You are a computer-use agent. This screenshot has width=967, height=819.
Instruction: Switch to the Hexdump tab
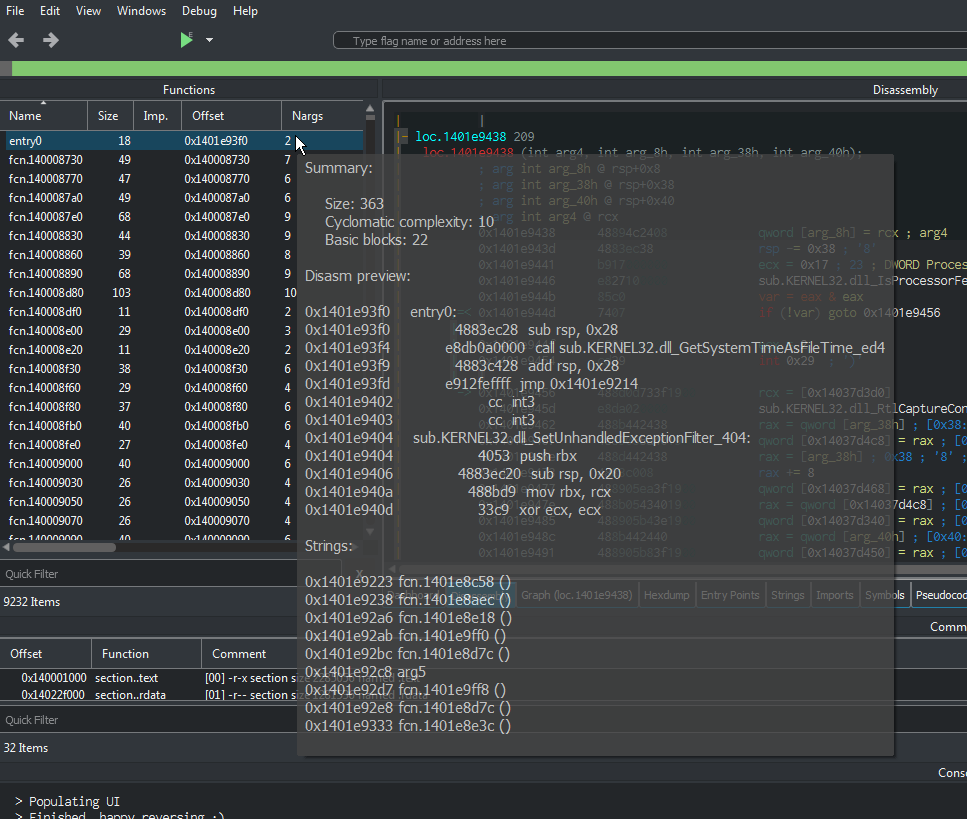pos(667,595)
